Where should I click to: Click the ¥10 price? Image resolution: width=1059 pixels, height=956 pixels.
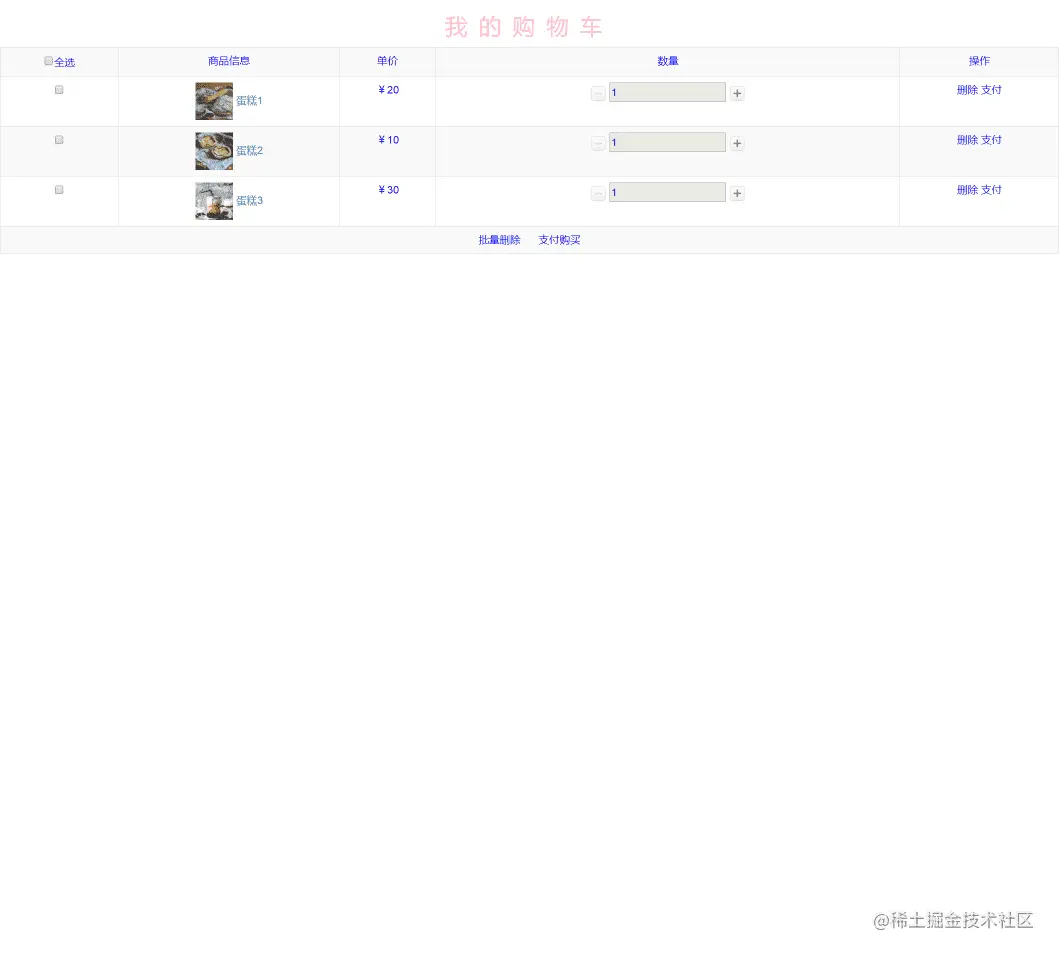click(x=388, y=140)
